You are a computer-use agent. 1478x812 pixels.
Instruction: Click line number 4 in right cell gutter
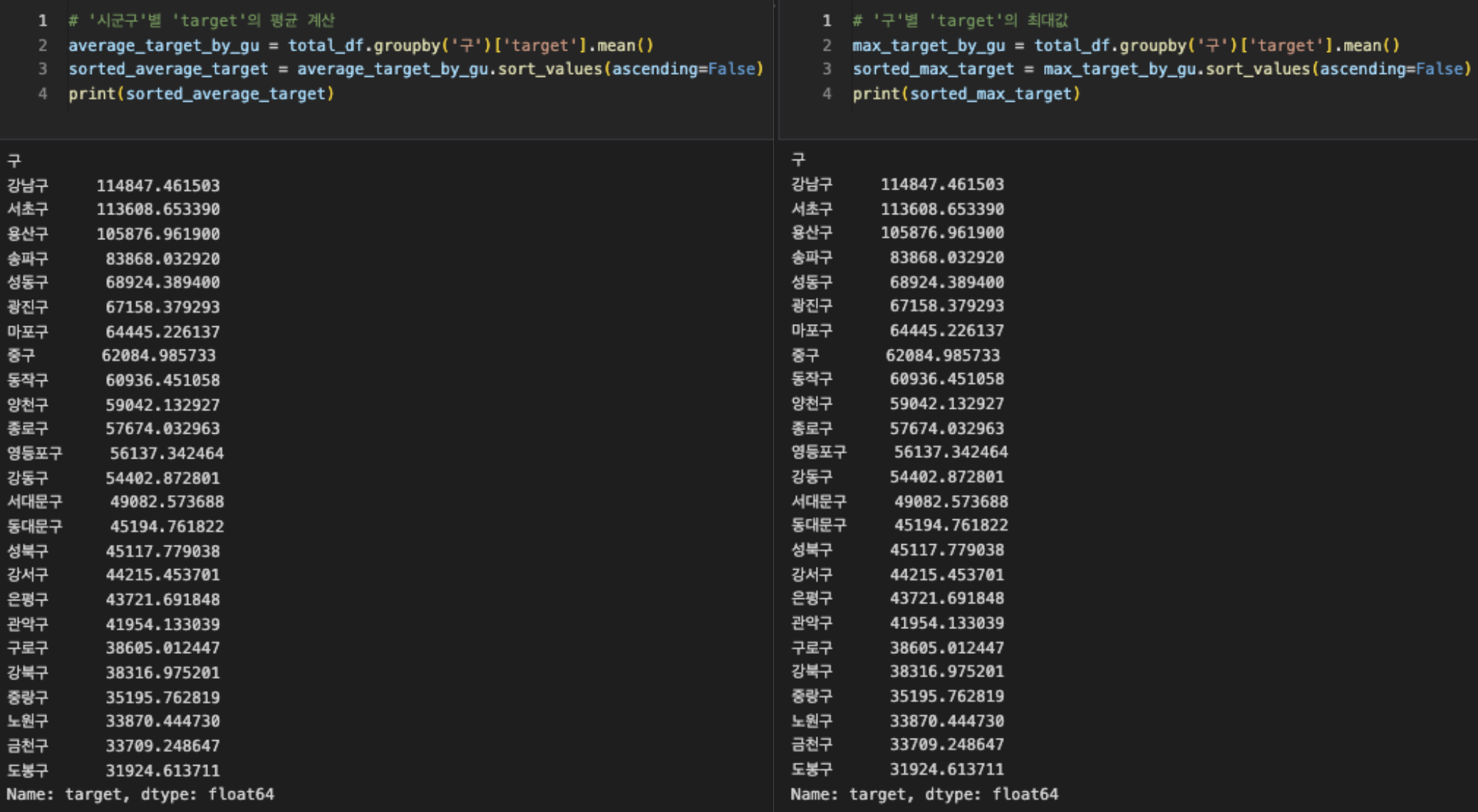pyautogui.click(x=827, y=94)
